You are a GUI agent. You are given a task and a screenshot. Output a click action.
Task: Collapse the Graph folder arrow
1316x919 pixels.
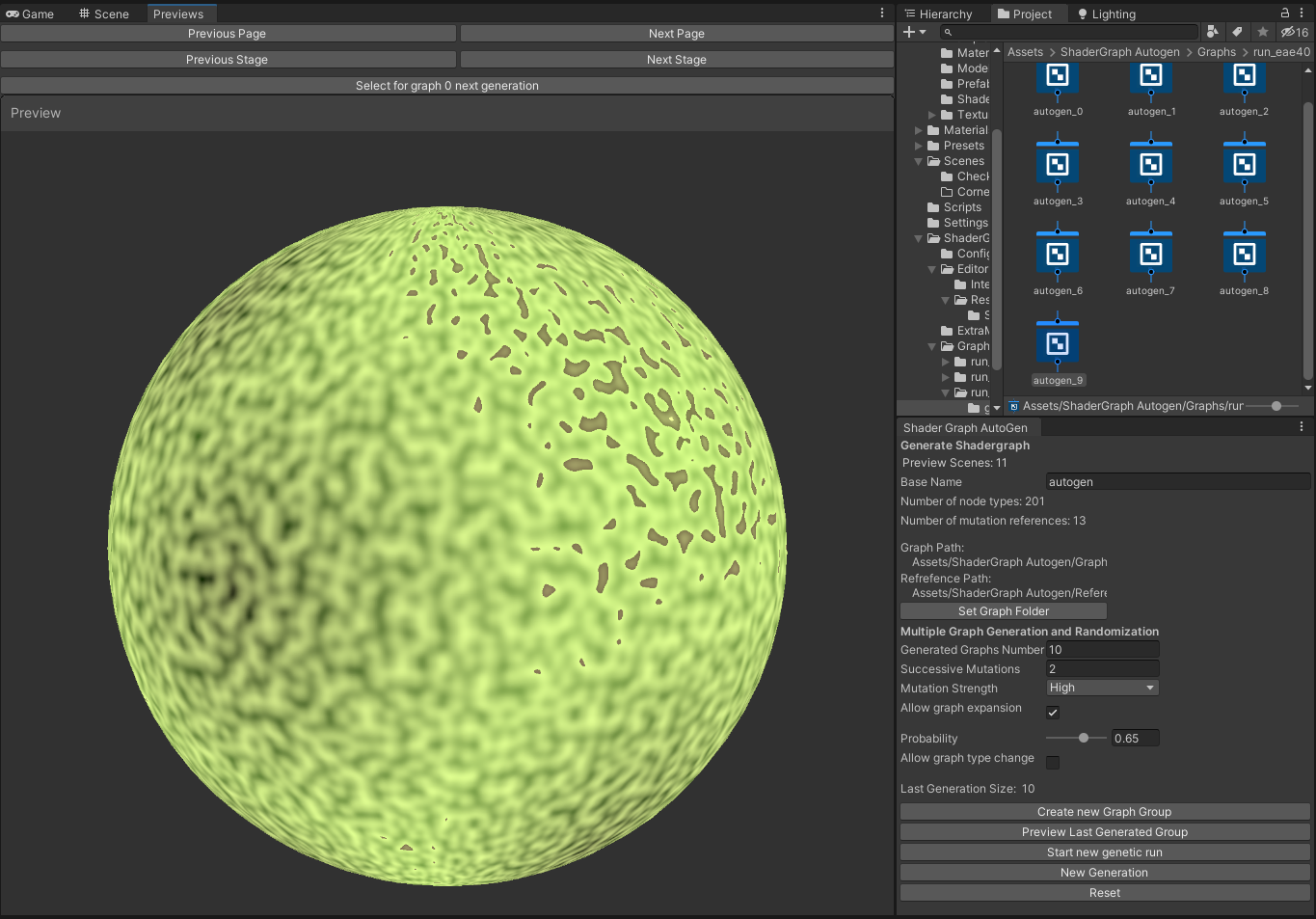(931, 346)
